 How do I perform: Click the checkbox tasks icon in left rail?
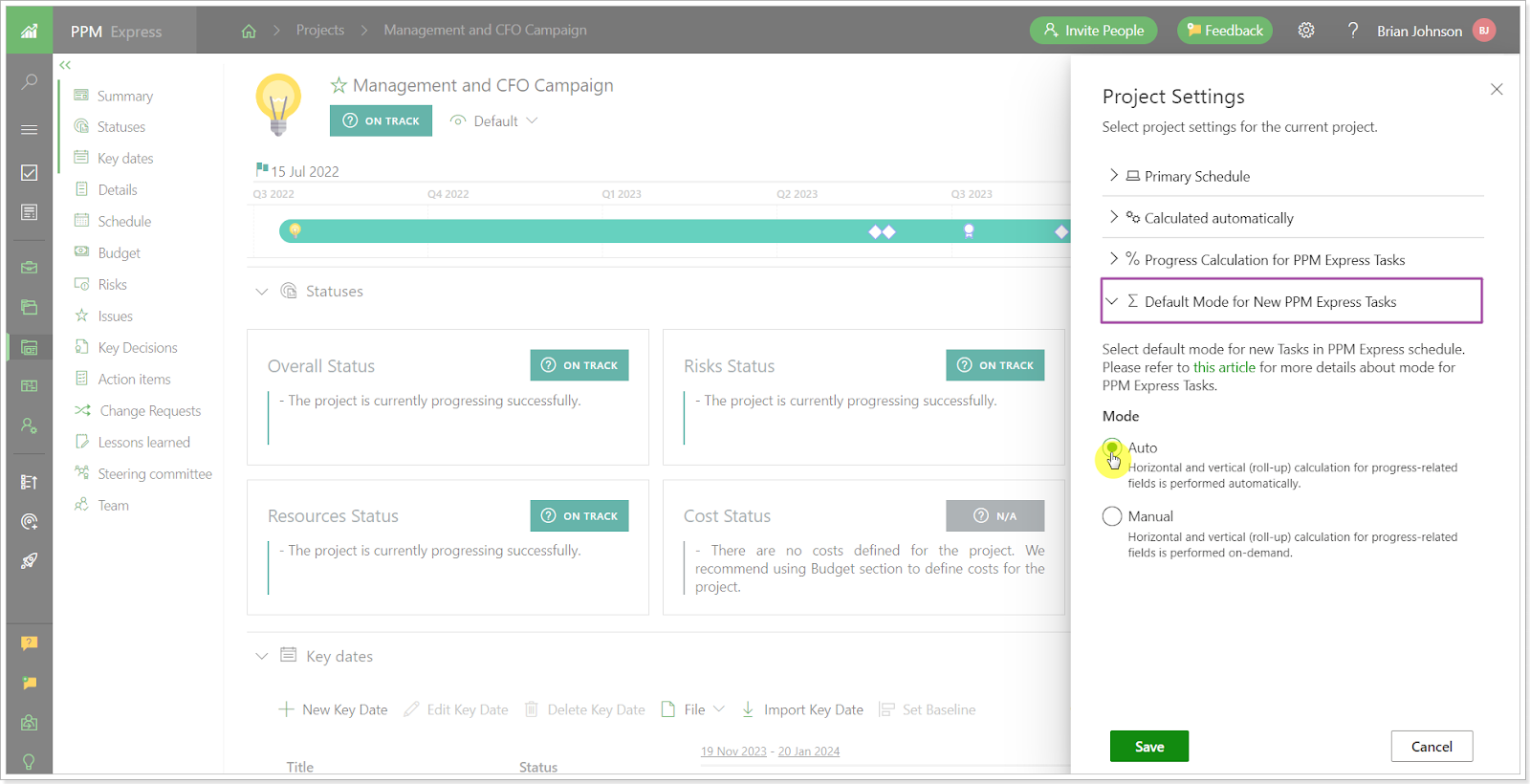30,172
